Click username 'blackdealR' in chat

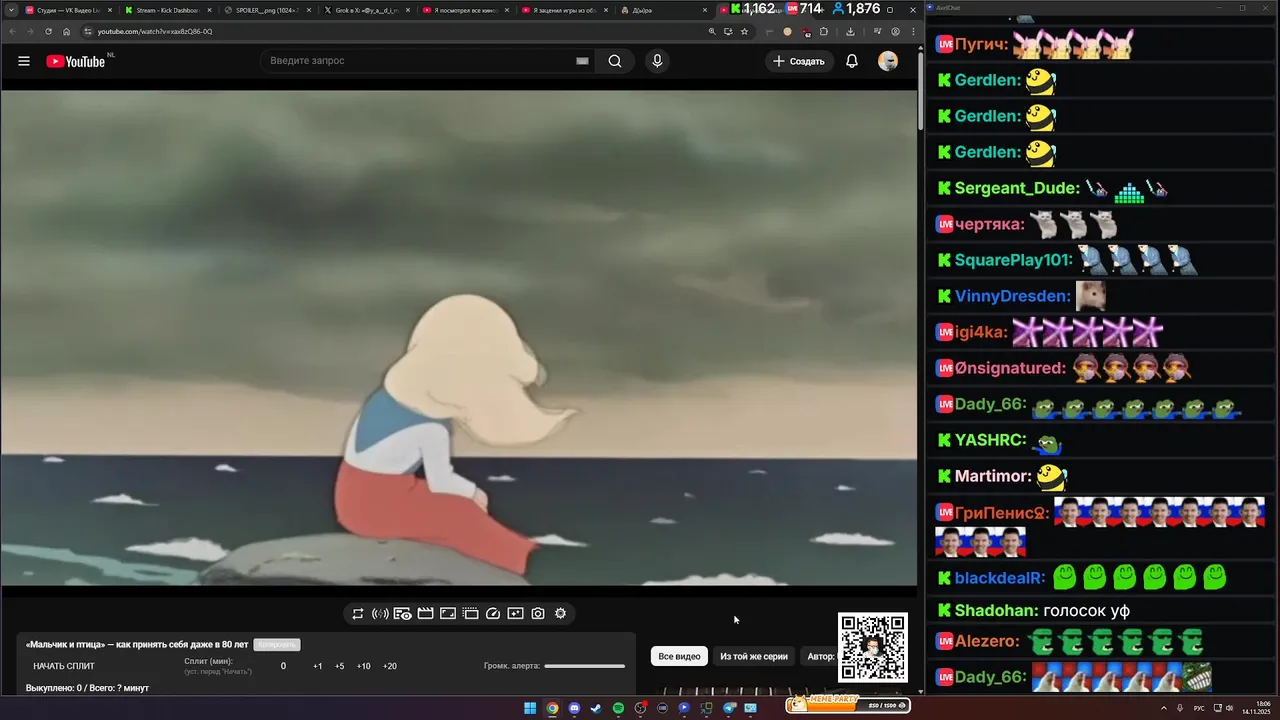coord(999,578)
